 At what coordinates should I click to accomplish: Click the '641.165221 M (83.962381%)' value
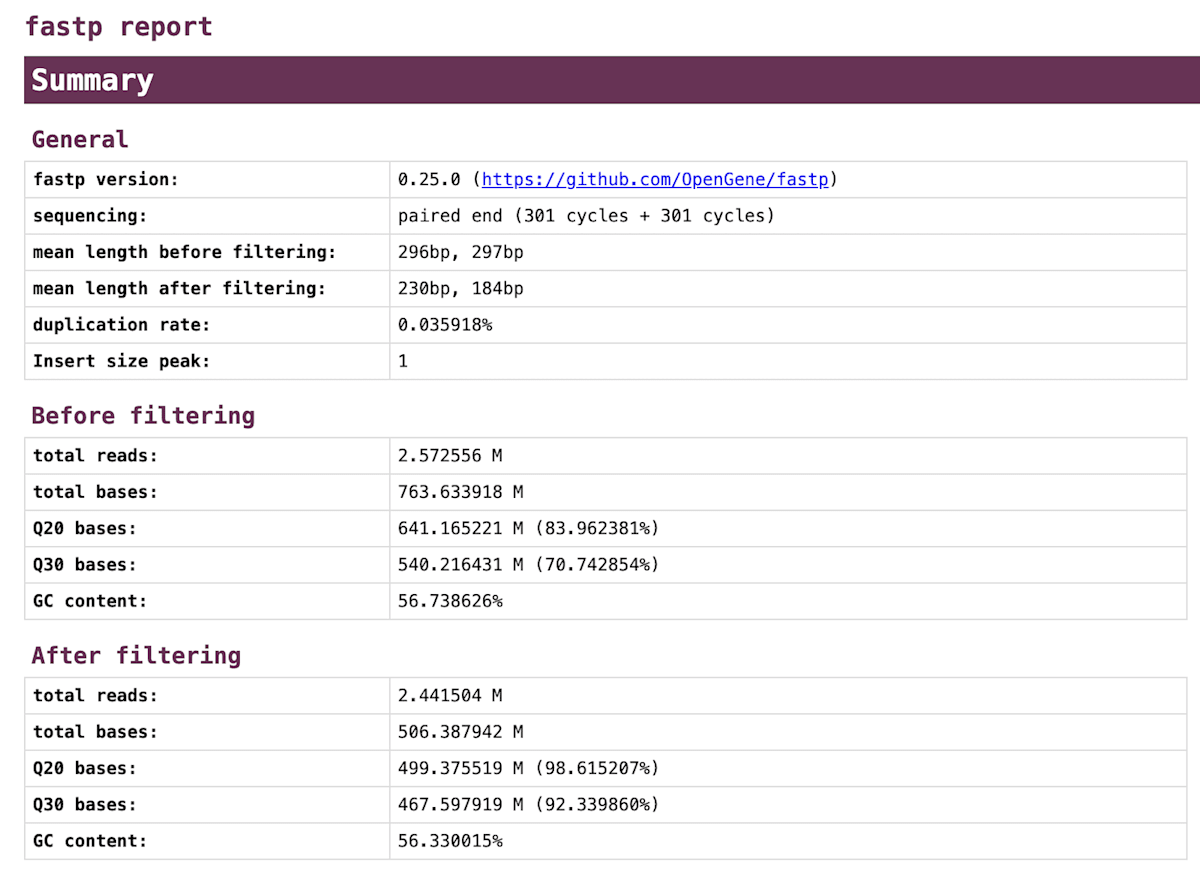[529, 528]
